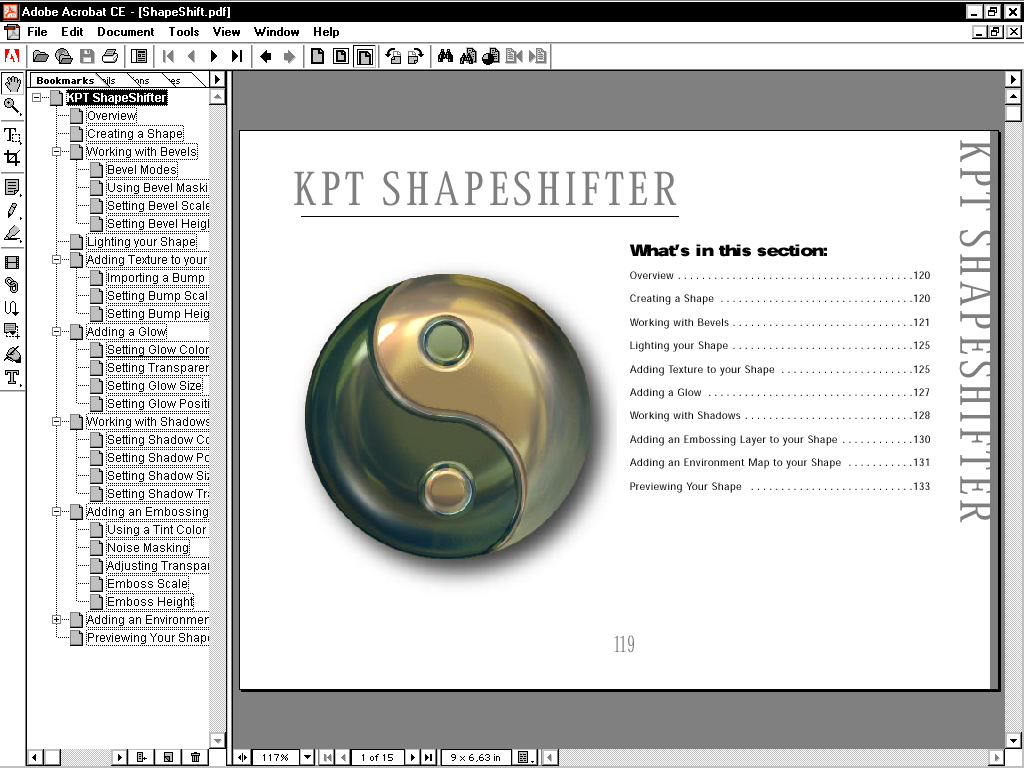Image resolution: width=1024 pixels, height=768 pixels.
Task: Select the TouchUp Text tool
Action: (12, 377)
